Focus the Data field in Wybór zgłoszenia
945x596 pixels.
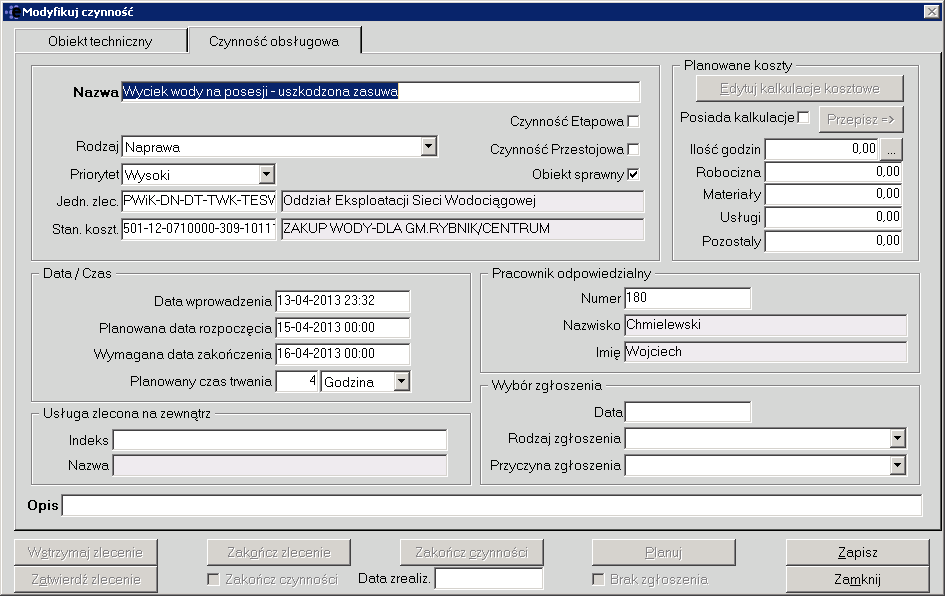point(688,412)
